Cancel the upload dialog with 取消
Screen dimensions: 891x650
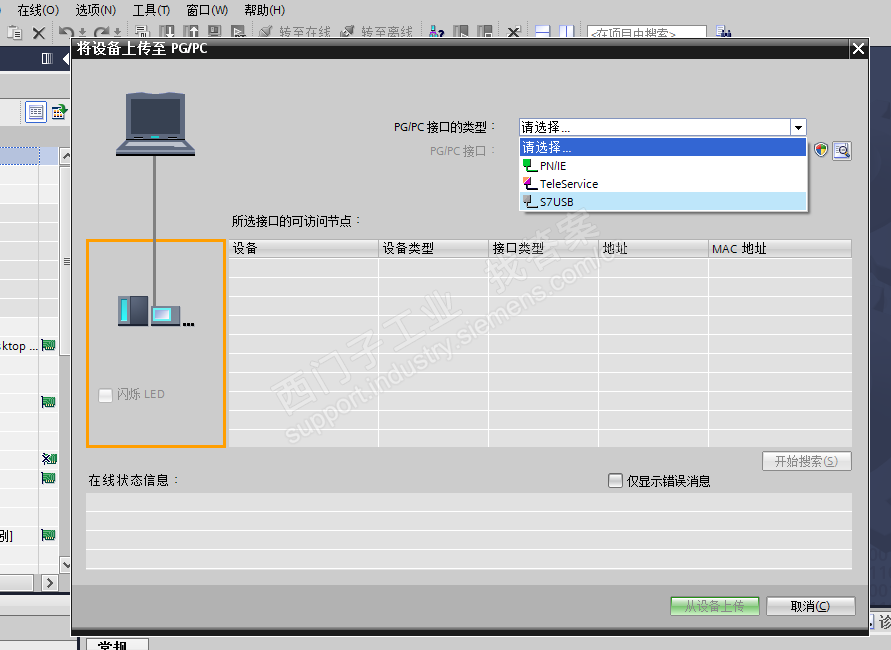coord(810,606)
